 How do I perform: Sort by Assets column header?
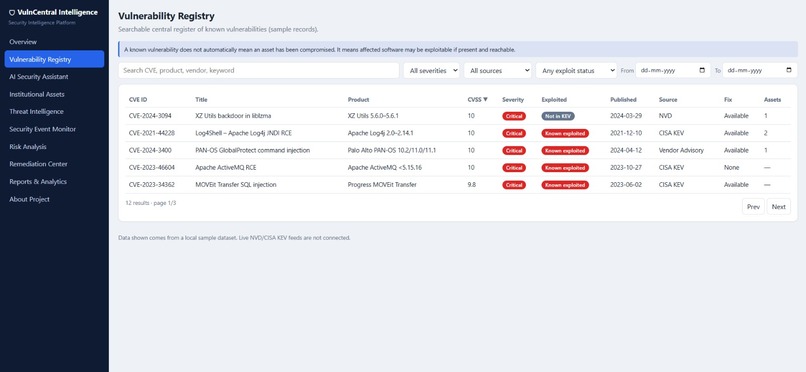pyautogui.click(x=772, y=100)
